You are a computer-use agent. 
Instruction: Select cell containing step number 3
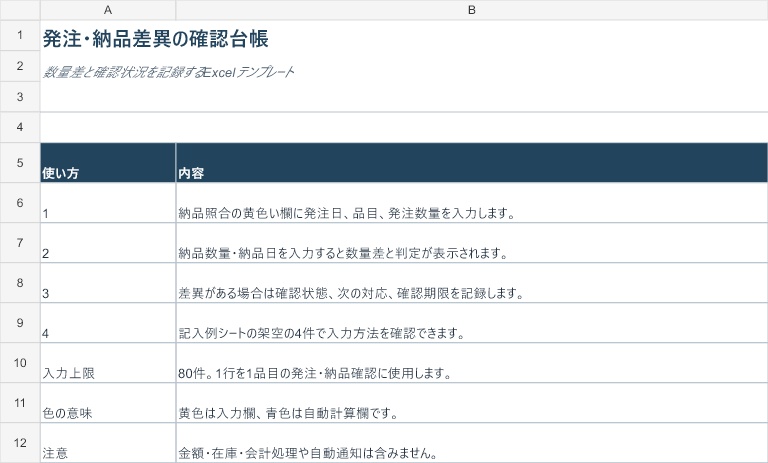tap(108, 283)
